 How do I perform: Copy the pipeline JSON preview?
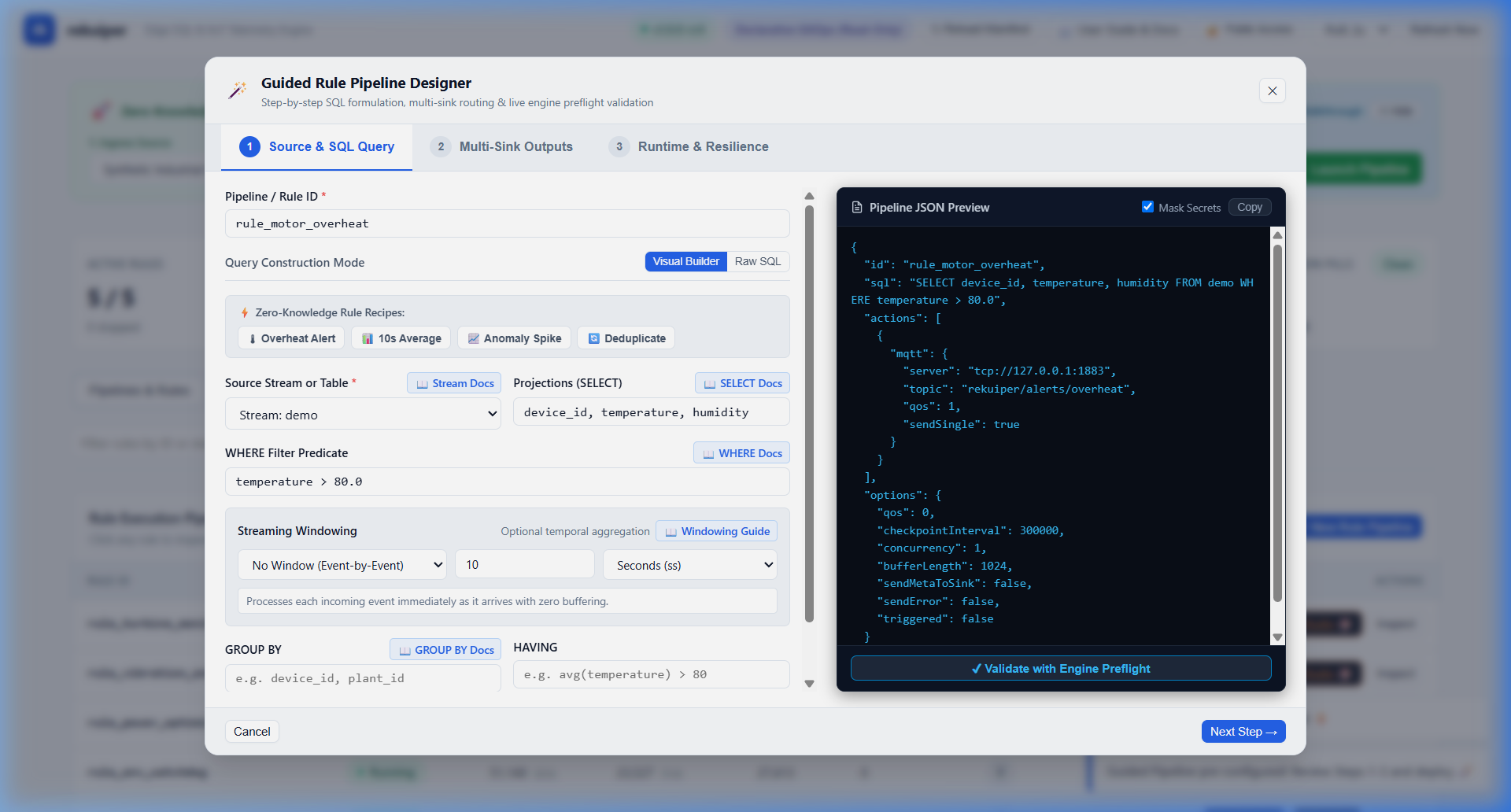(x=1250, y=208)
